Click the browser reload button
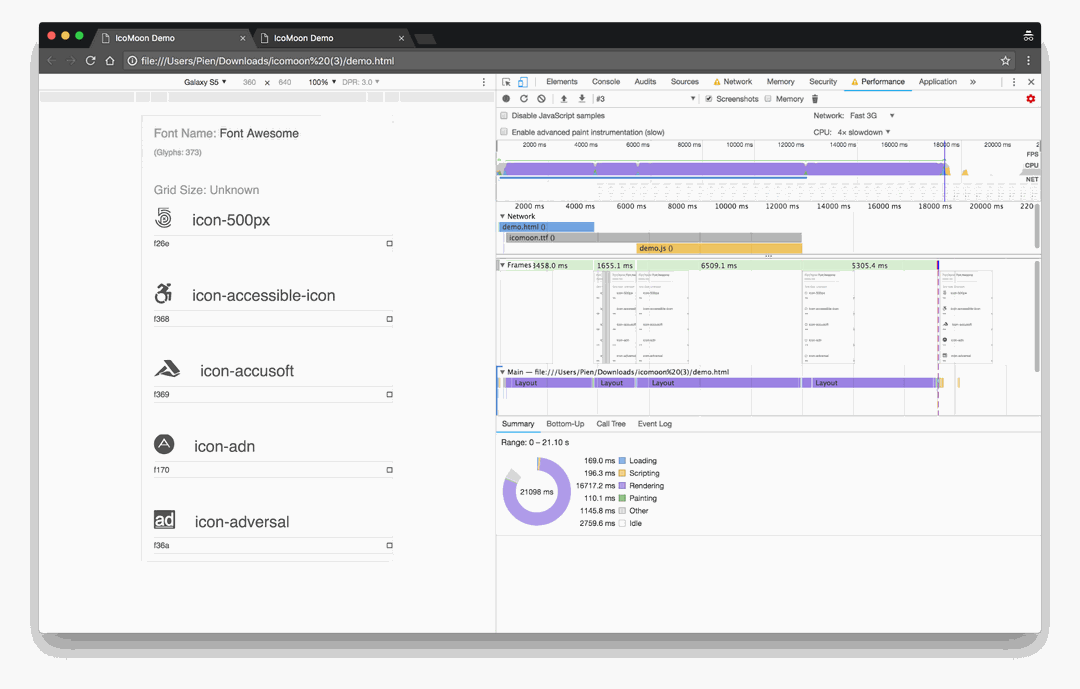The image size is (1080, 689). (90, 61)
